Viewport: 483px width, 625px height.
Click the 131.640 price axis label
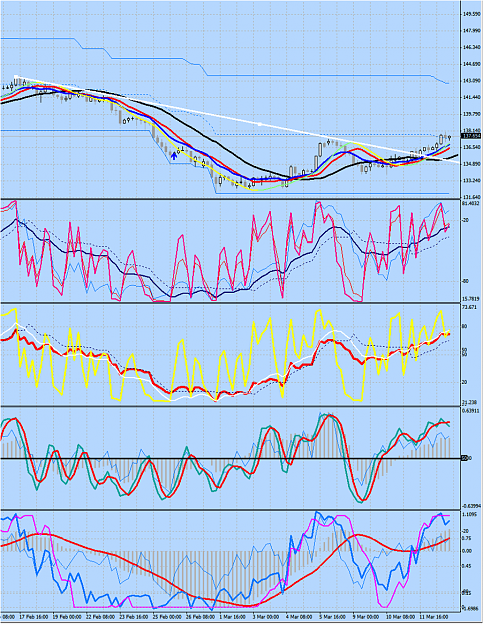(472, 197)
